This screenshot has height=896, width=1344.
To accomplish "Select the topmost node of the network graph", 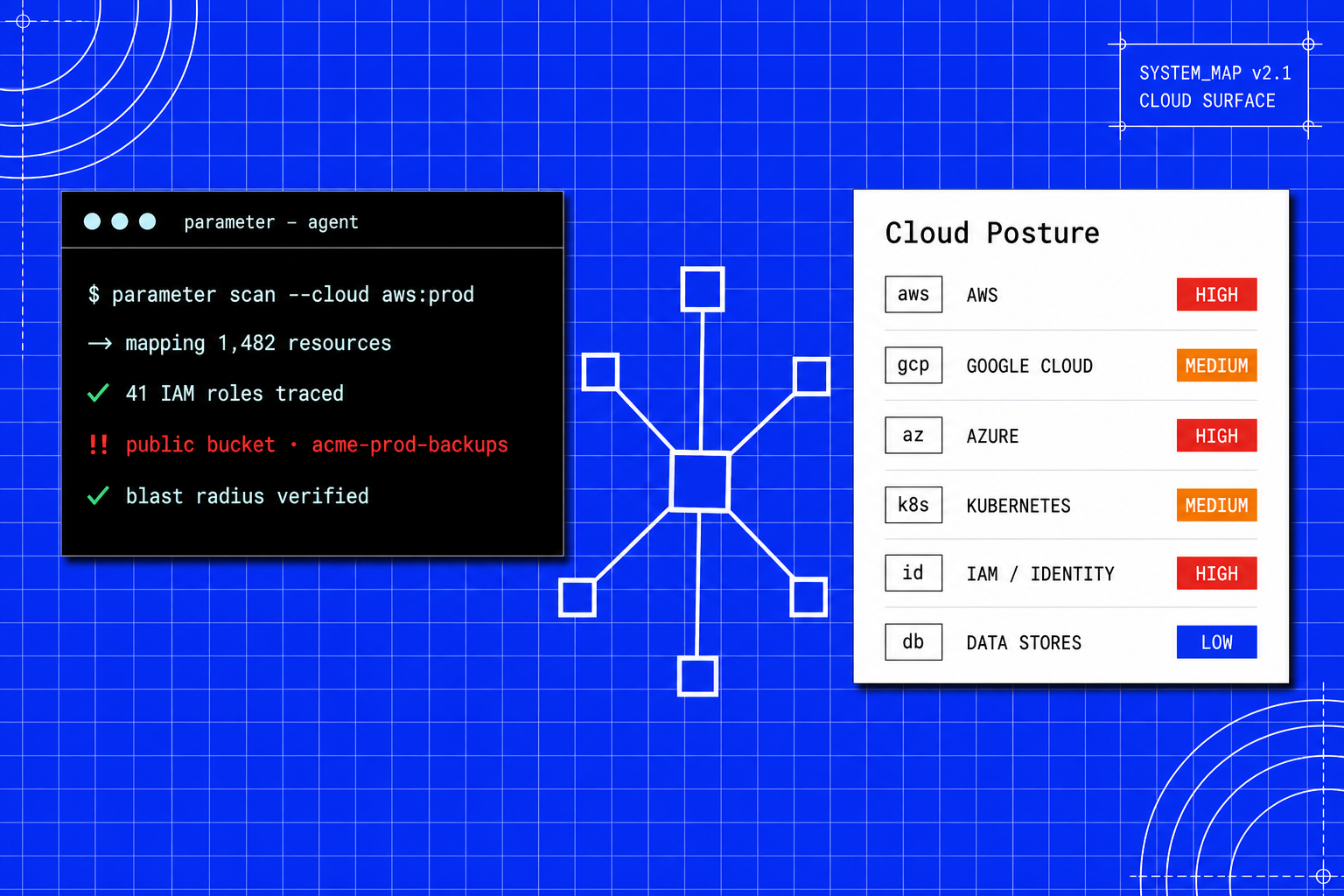I will coord(703,289).
